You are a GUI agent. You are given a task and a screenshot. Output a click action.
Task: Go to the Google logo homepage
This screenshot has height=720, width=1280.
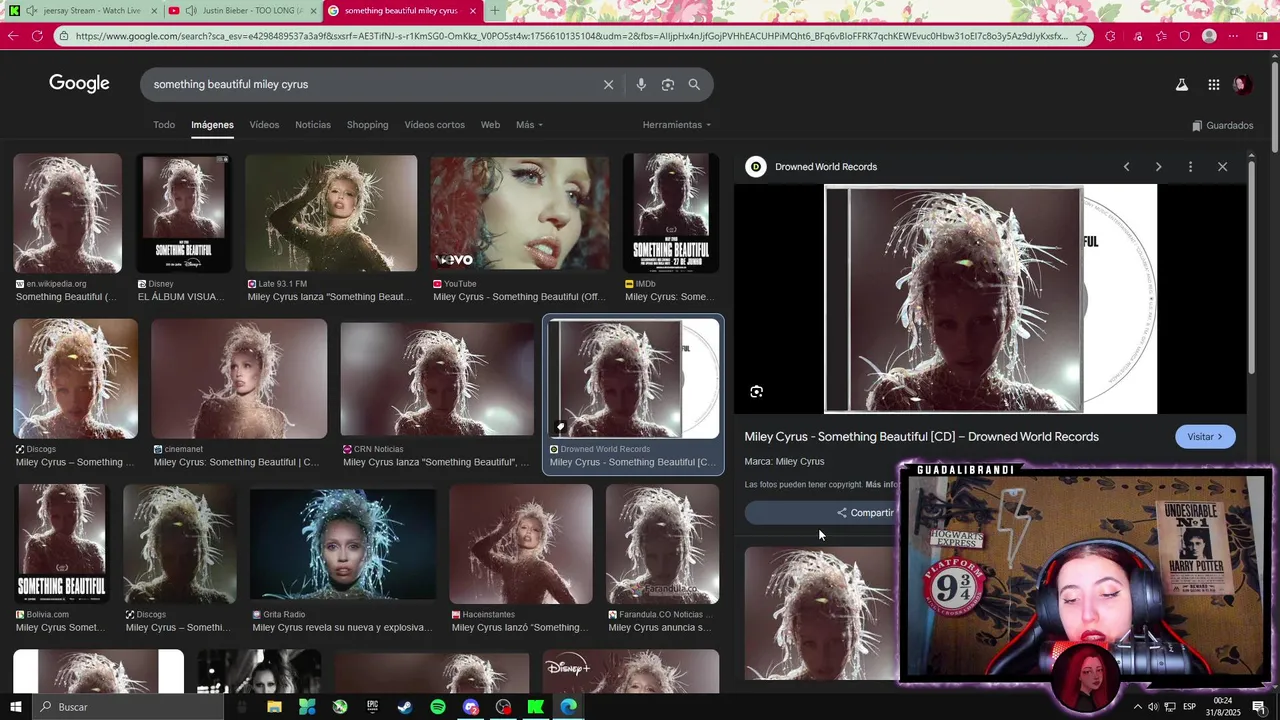pos(79,84)
